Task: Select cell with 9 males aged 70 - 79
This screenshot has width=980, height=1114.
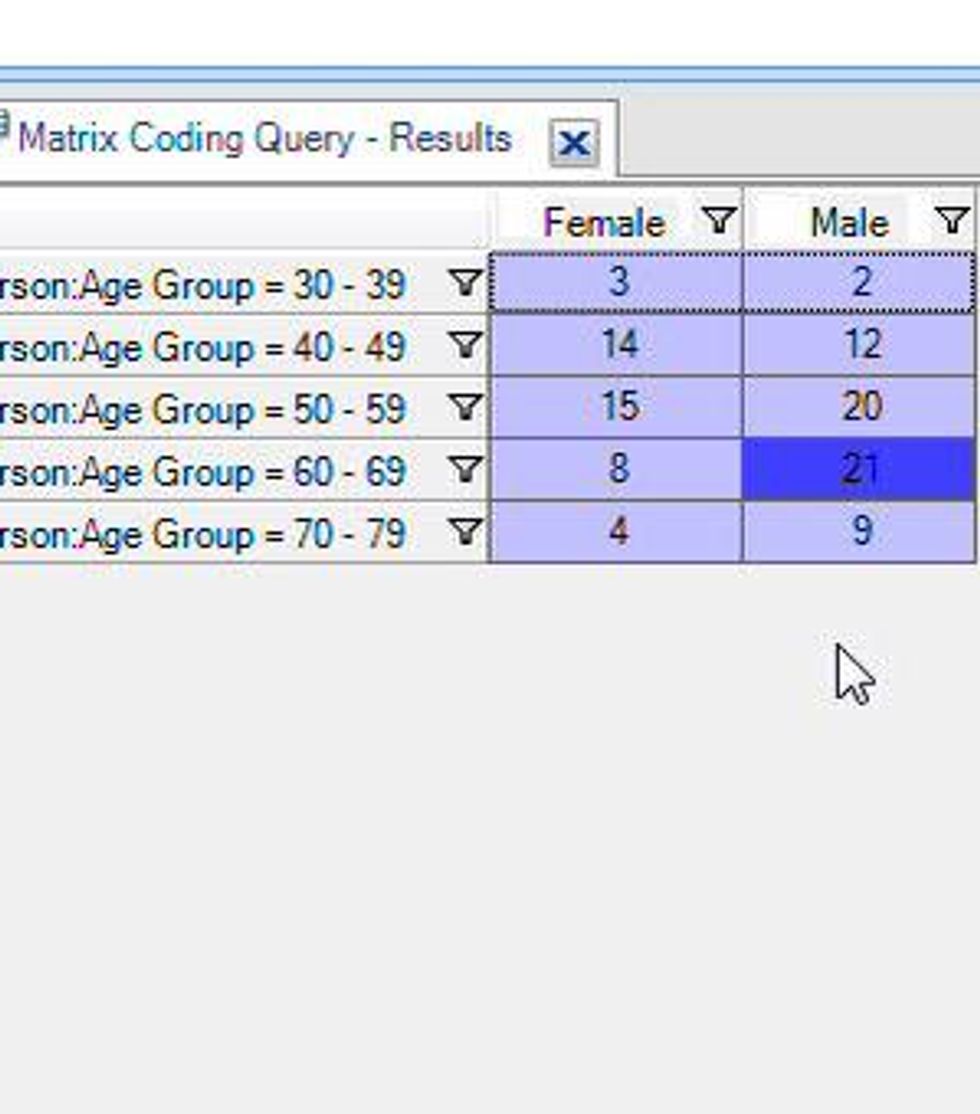Action: click(859, 532)
